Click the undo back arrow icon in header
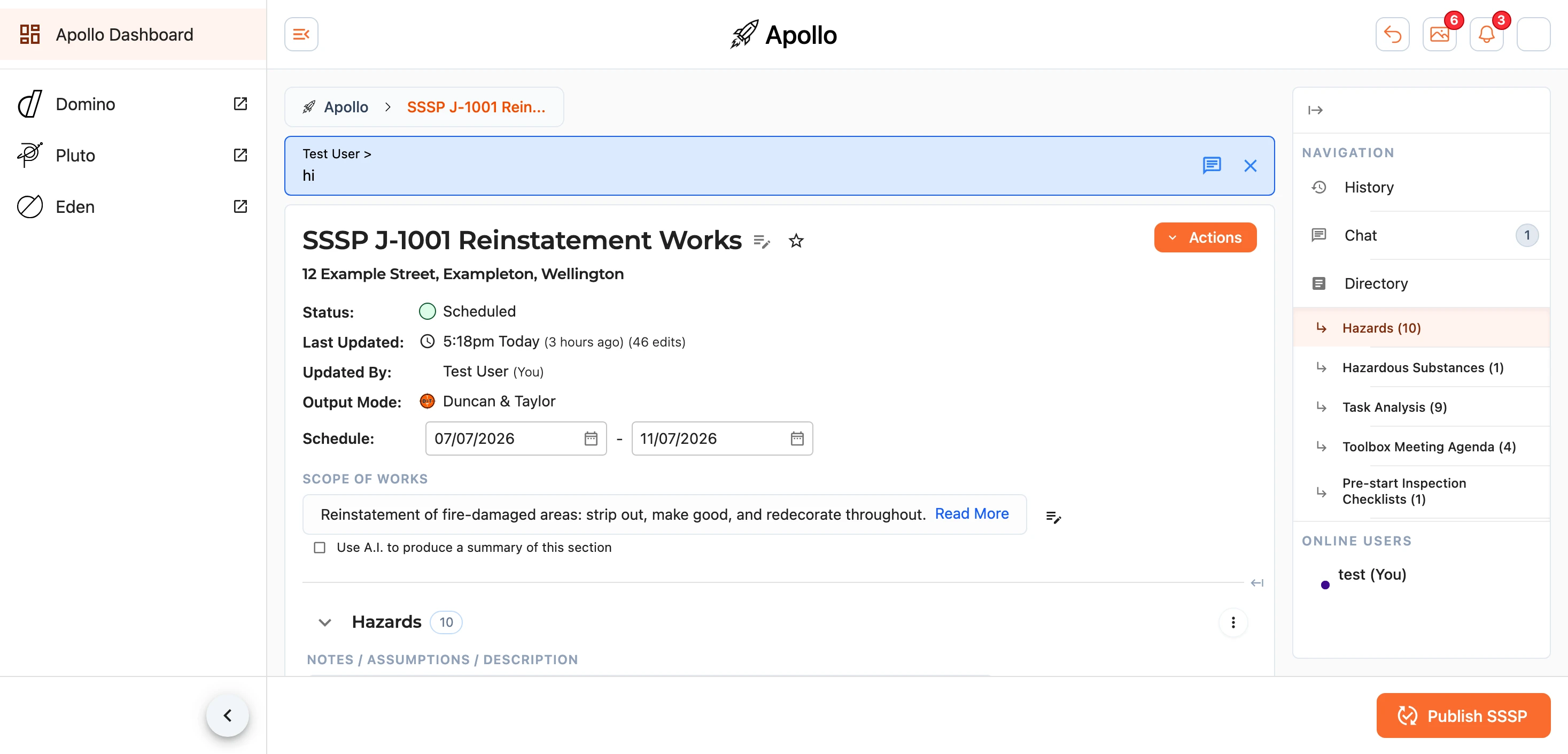This screenshot has height=754, width=1568. pyautogui.click(x=1392, y=34)
